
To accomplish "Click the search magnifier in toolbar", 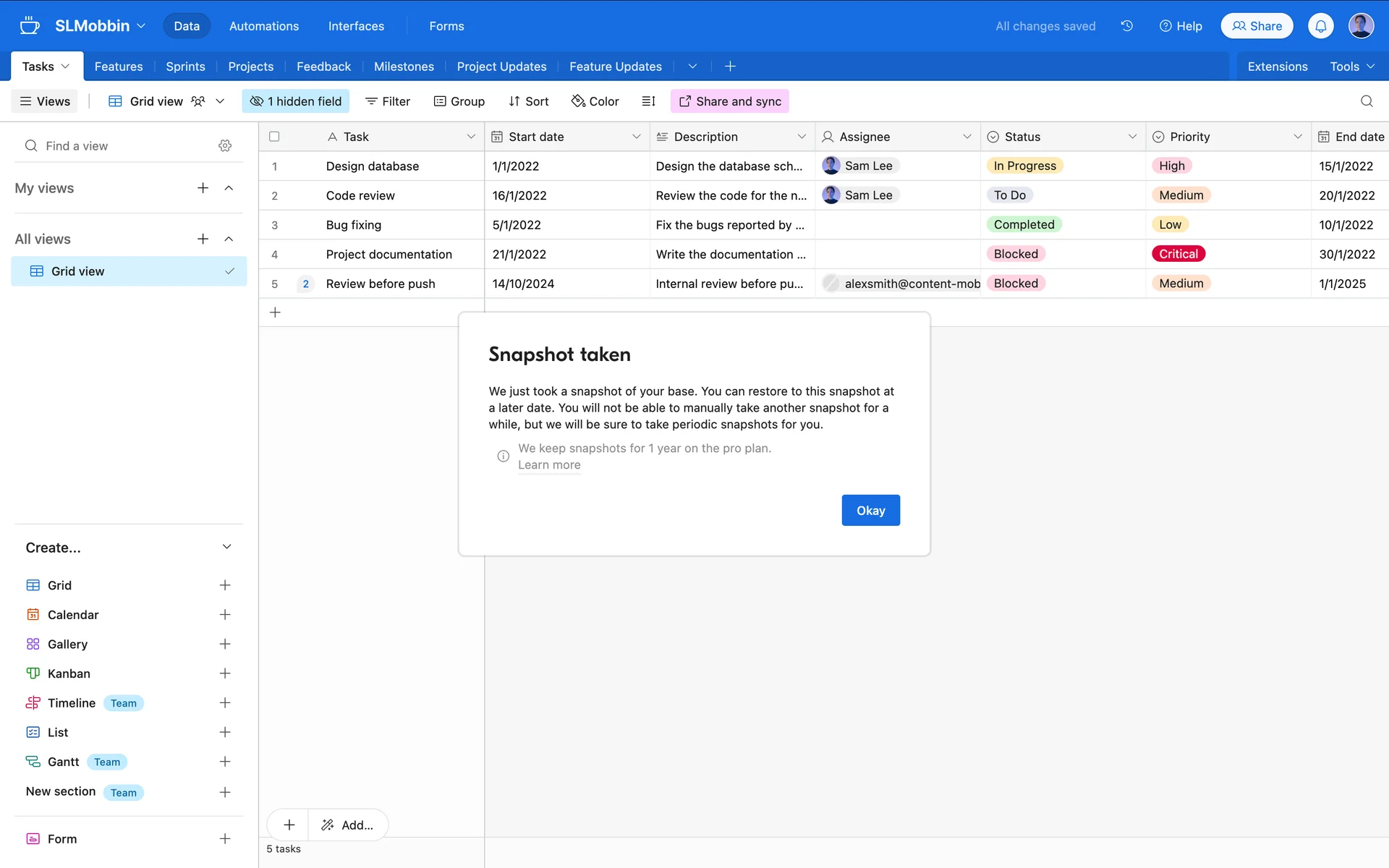I will tap(1366, 101).
